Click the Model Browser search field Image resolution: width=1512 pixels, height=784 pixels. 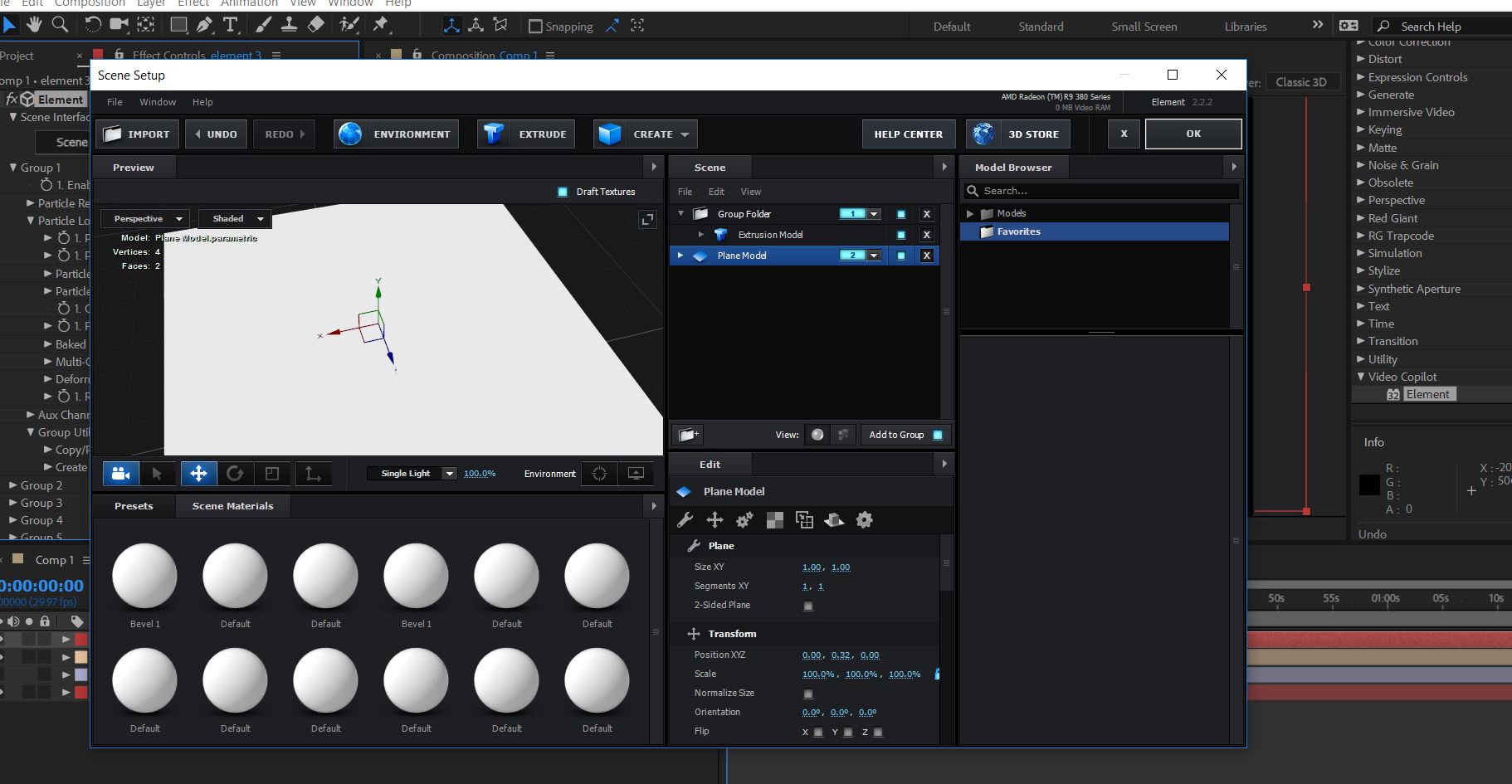click(1101, 191)
